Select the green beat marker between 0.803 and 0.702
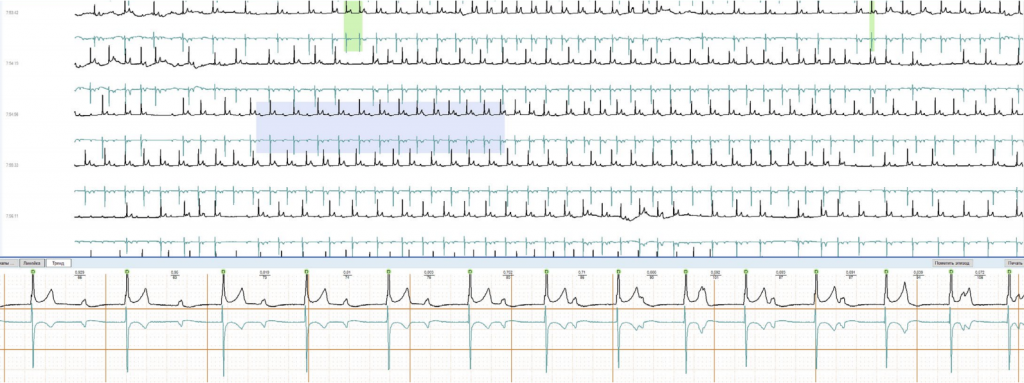 pos(469,271)
